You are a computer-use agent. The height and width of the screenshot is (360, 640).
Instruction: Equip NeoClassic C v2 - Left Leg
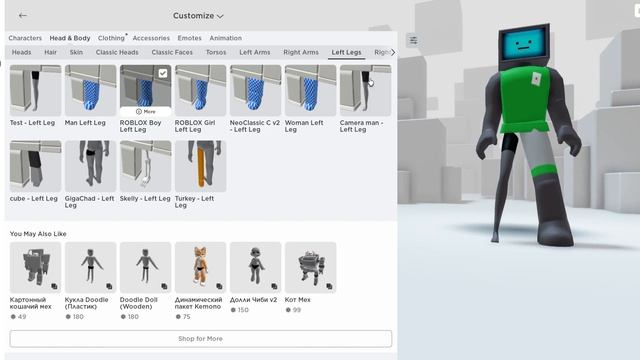pos(256,90)
